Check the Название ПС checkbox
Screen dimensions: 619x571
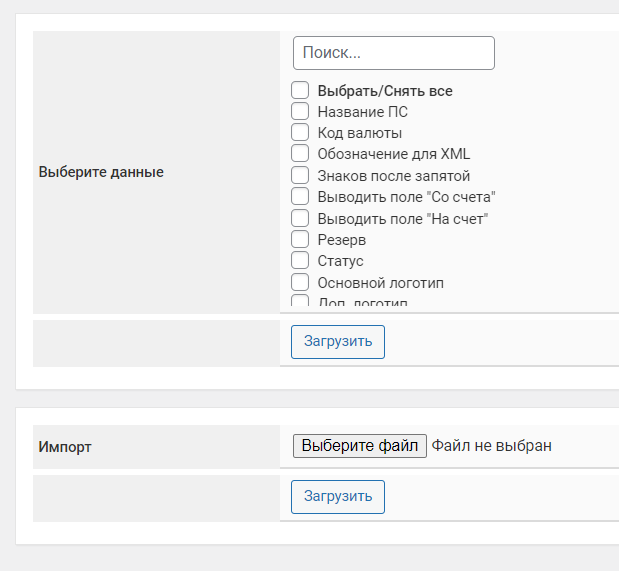pyautogui.click(x=300, y=111)
